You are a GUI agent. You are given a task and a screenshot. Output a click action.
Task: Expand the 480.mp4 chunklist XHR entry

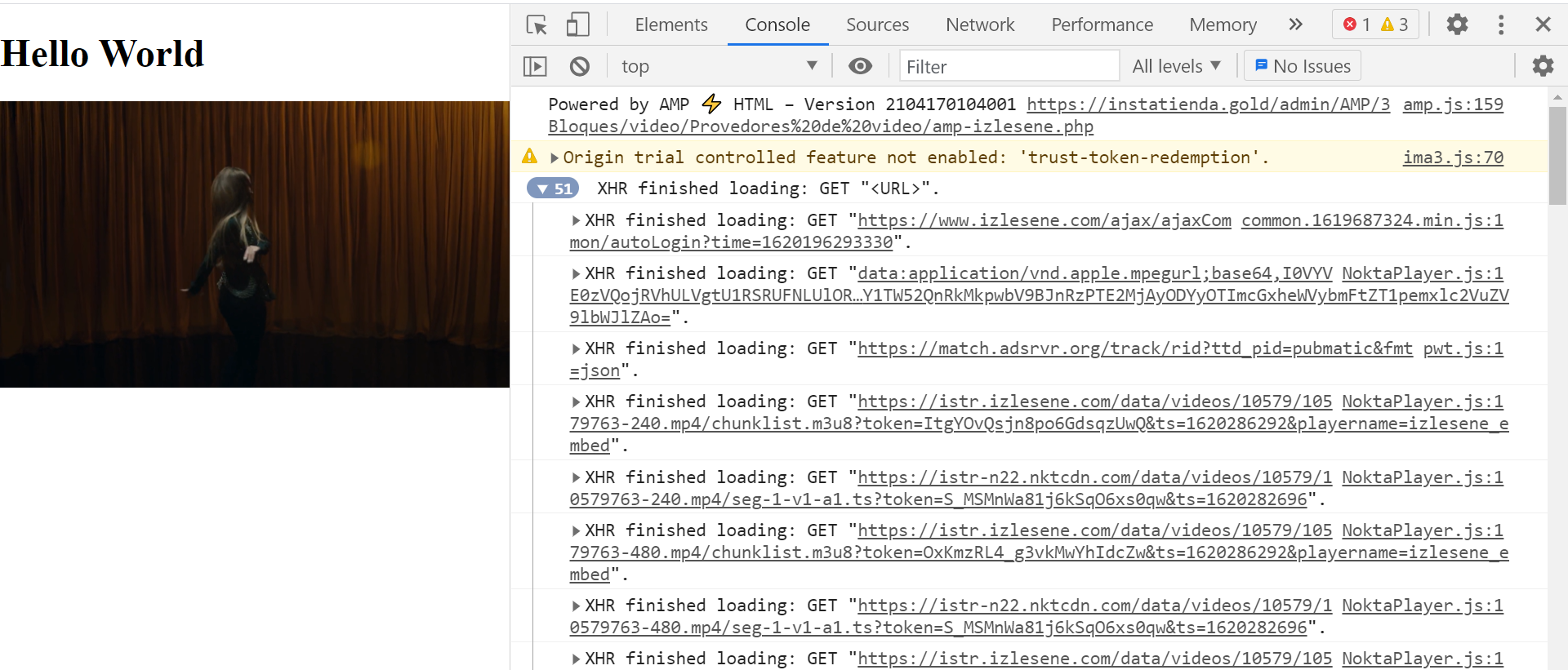[x=576, y=530]
